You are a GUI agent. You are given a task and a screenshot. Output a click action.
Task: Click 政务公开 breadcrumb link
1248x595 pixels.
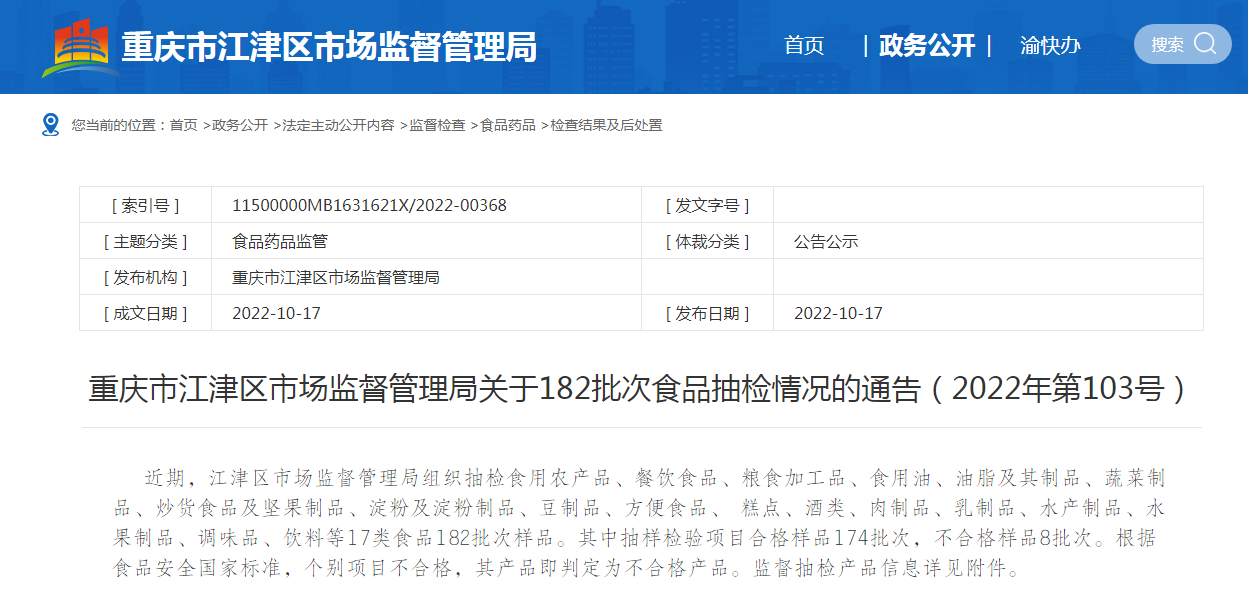(239, 125)
